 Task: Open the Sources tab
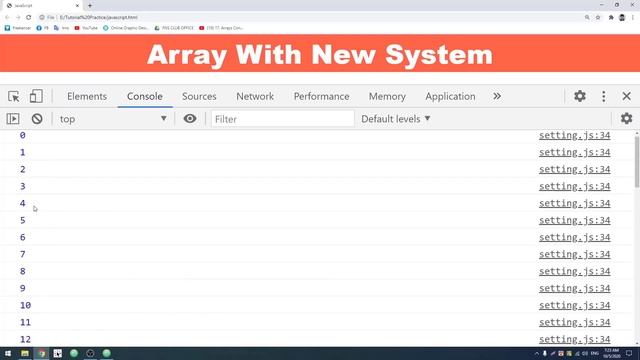pos(199,96)
